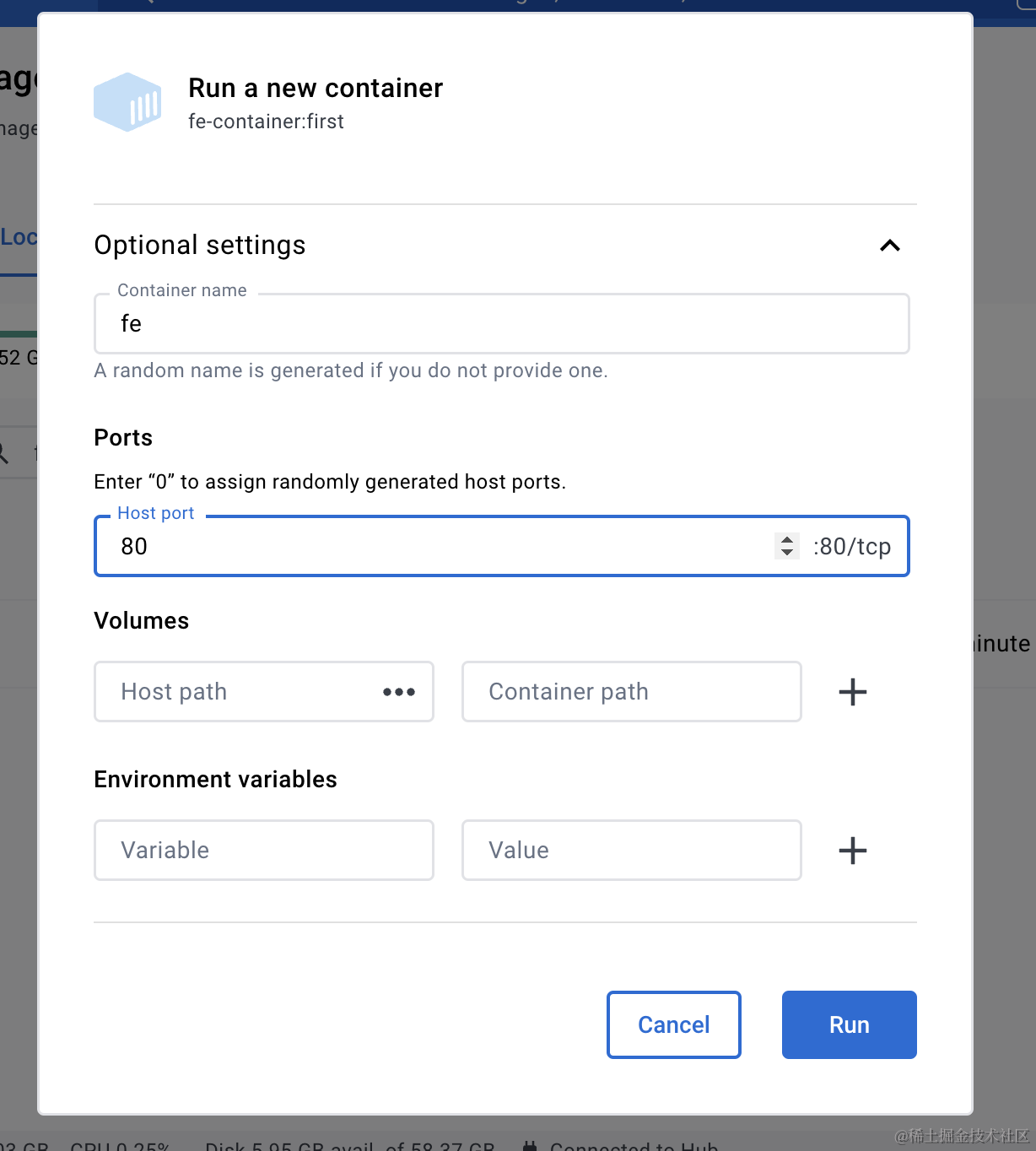The width and height of the screenshot is (1036, 1151).
Task: Click the search magnifier icon at left edge
Action: click(4, 454)
